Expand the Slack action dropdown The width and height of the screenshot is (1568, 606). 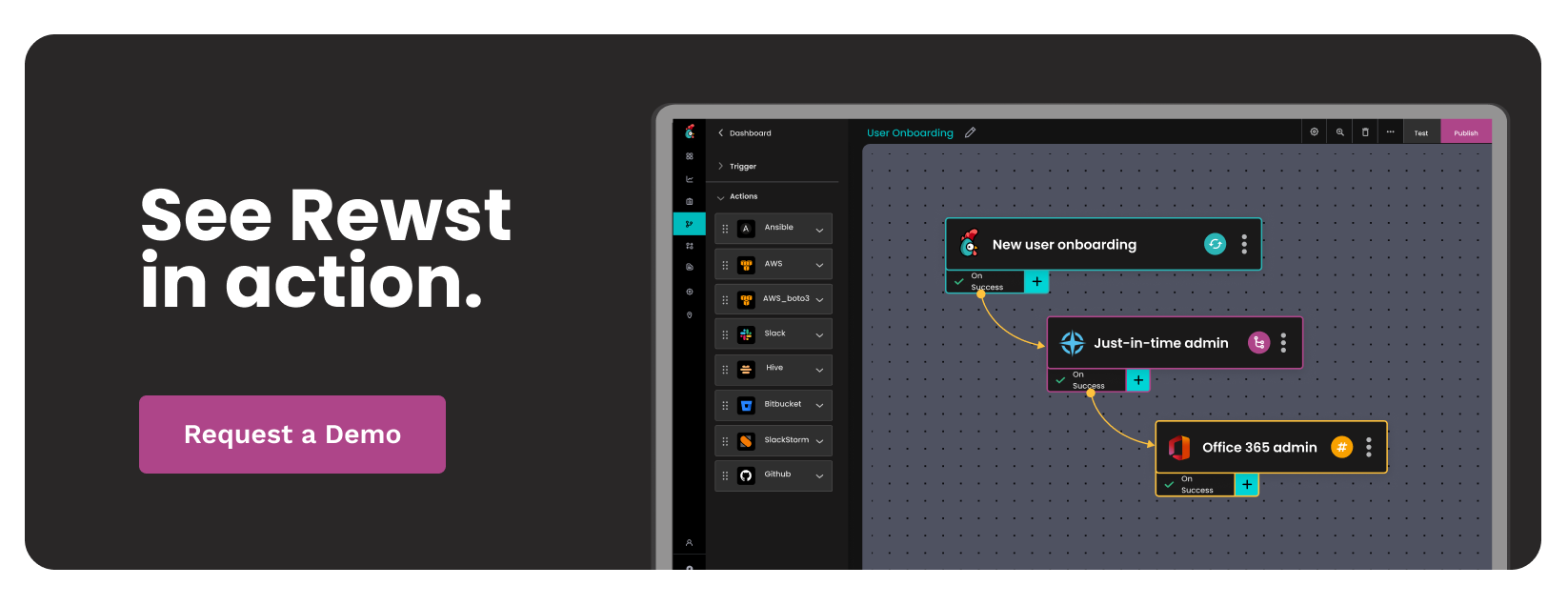[x=819, y=334]
